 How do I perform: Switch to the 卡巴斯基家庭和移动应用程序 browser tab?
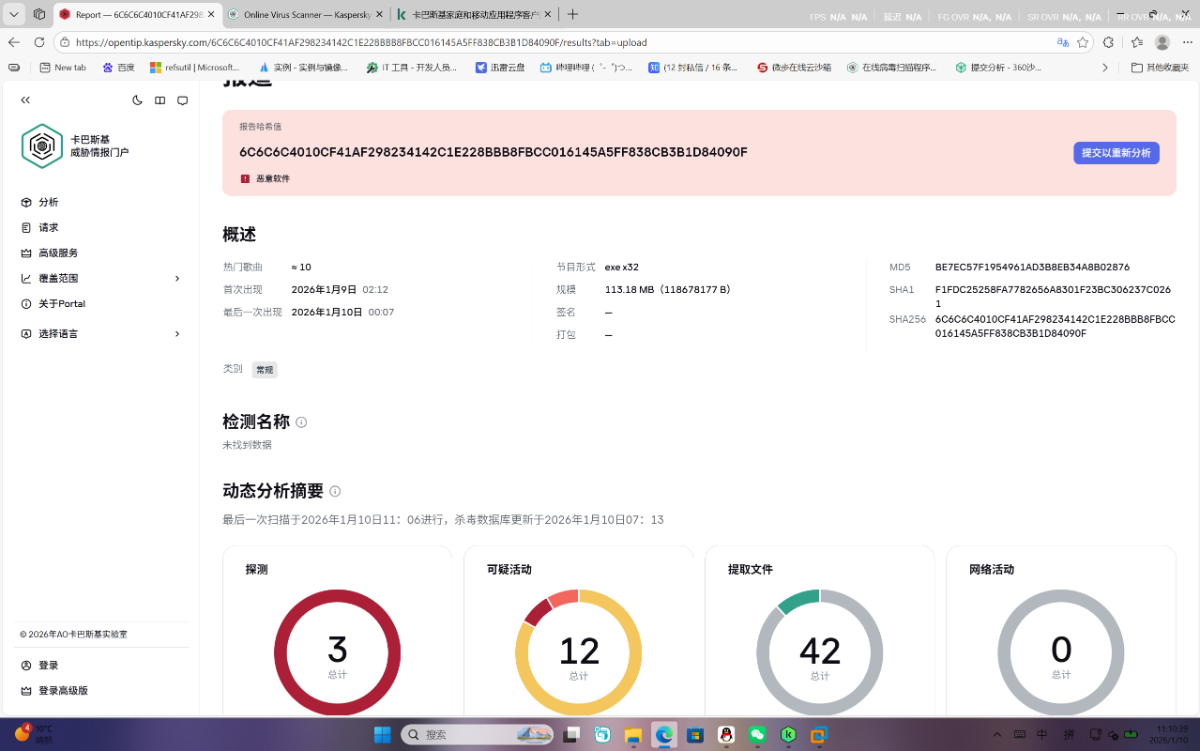coord(473,15)
